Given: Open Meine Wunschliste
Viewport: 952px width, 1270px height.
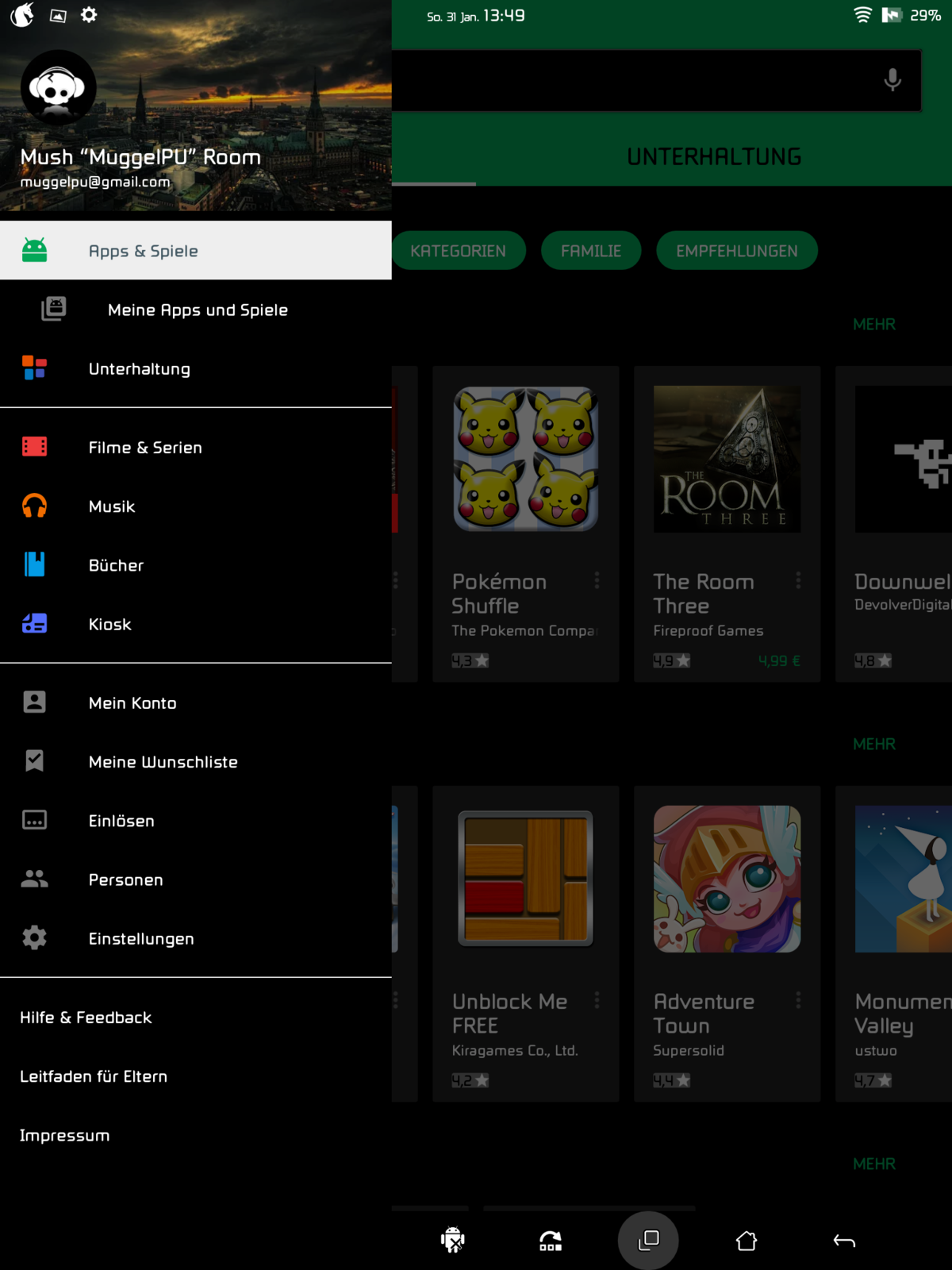Looking at the screenshot, I should [163, 762].
